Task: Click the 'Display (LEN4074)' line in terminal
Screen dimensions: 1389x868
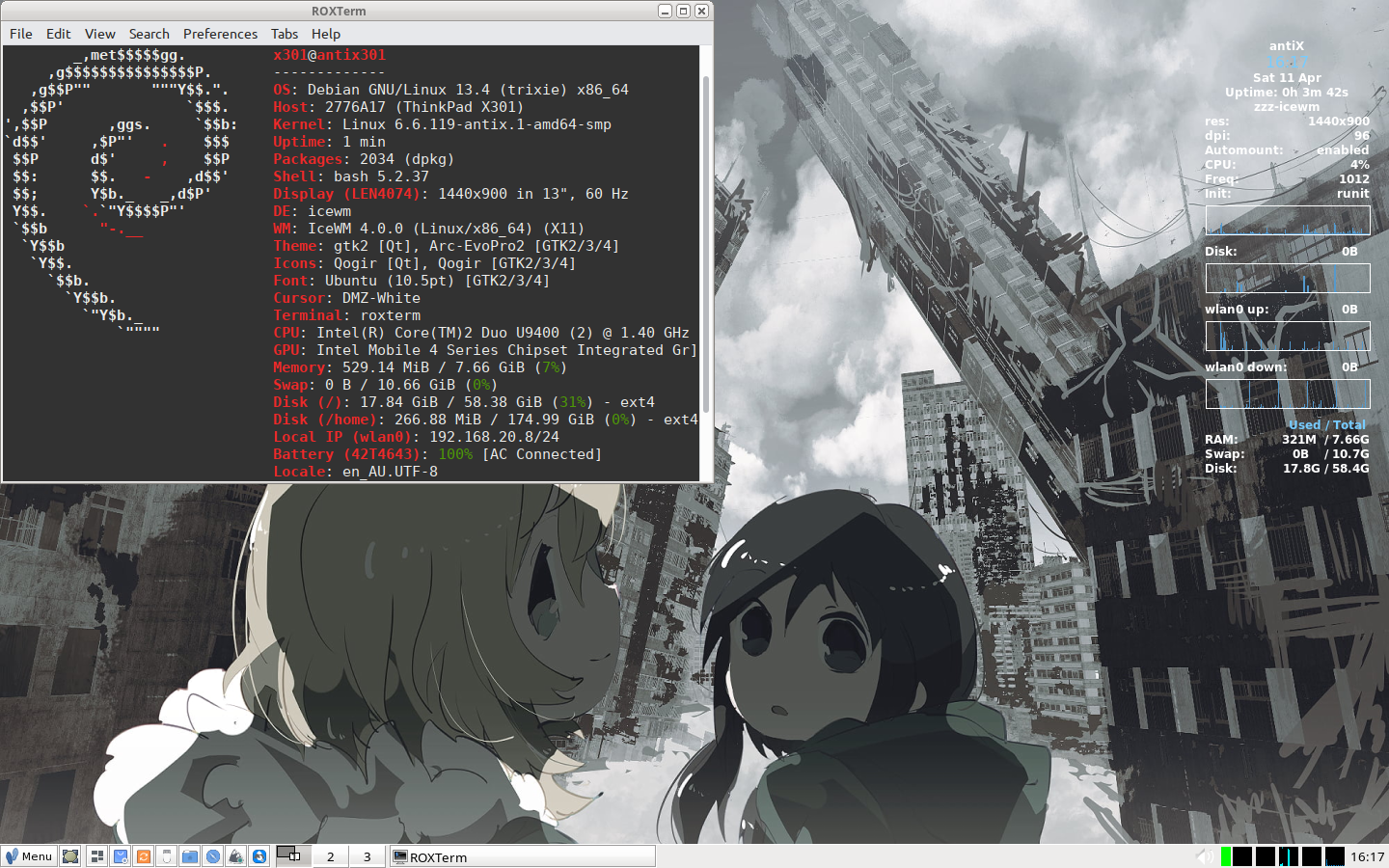Action: click(451, 194)
